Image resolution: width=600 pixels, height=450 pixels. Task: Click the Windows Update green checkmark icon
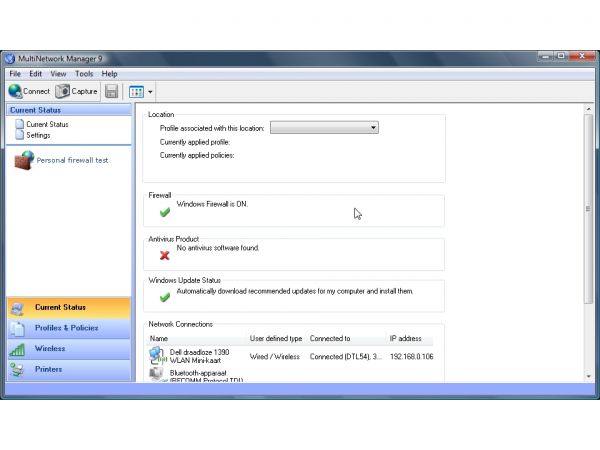pyautogui.click(x=165, y=297)
